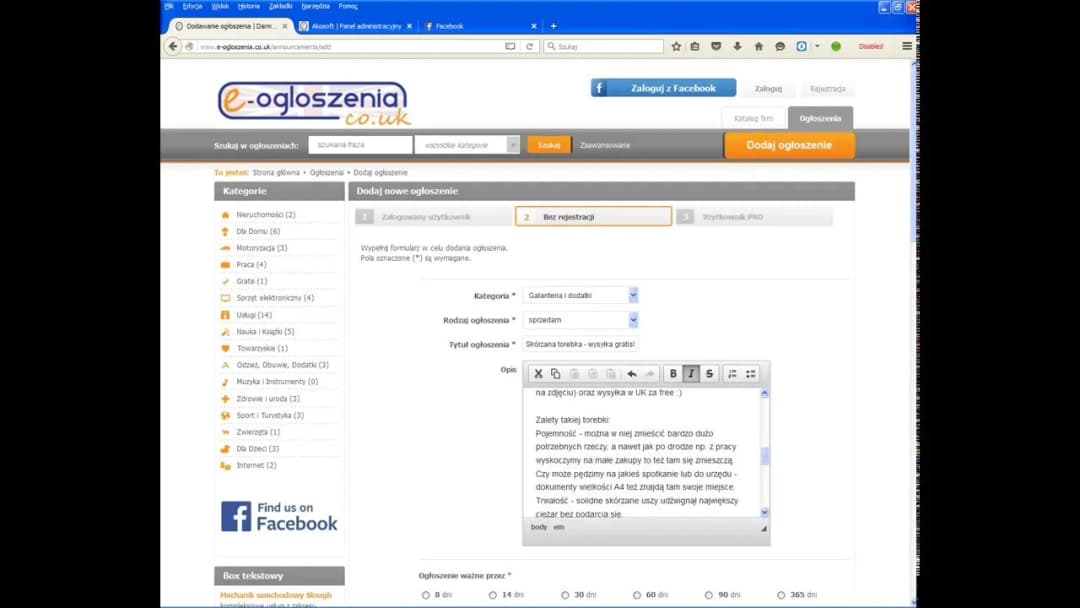
Task: Expand the Rodzaj ogłoszenia dropdown
Action: pos(633,320)
